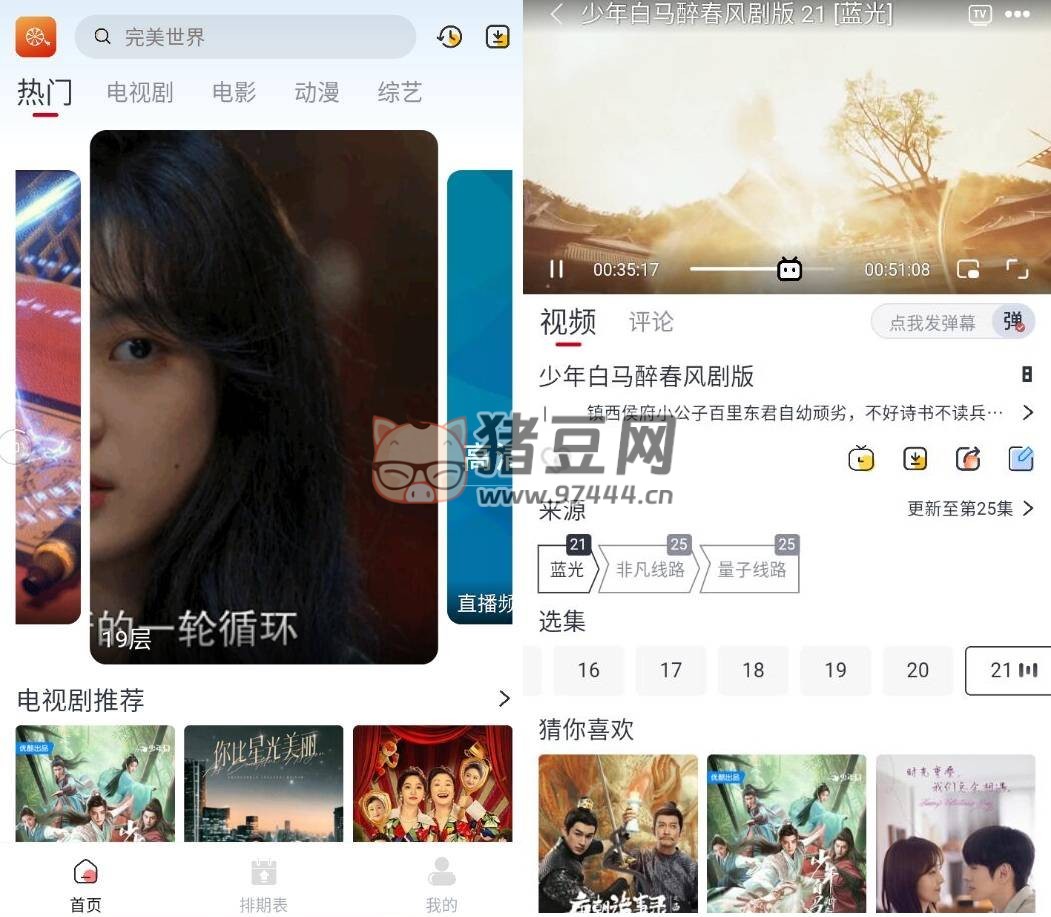
Task: Select the 非凡线路 source
Action: click(x=650, y=569)
